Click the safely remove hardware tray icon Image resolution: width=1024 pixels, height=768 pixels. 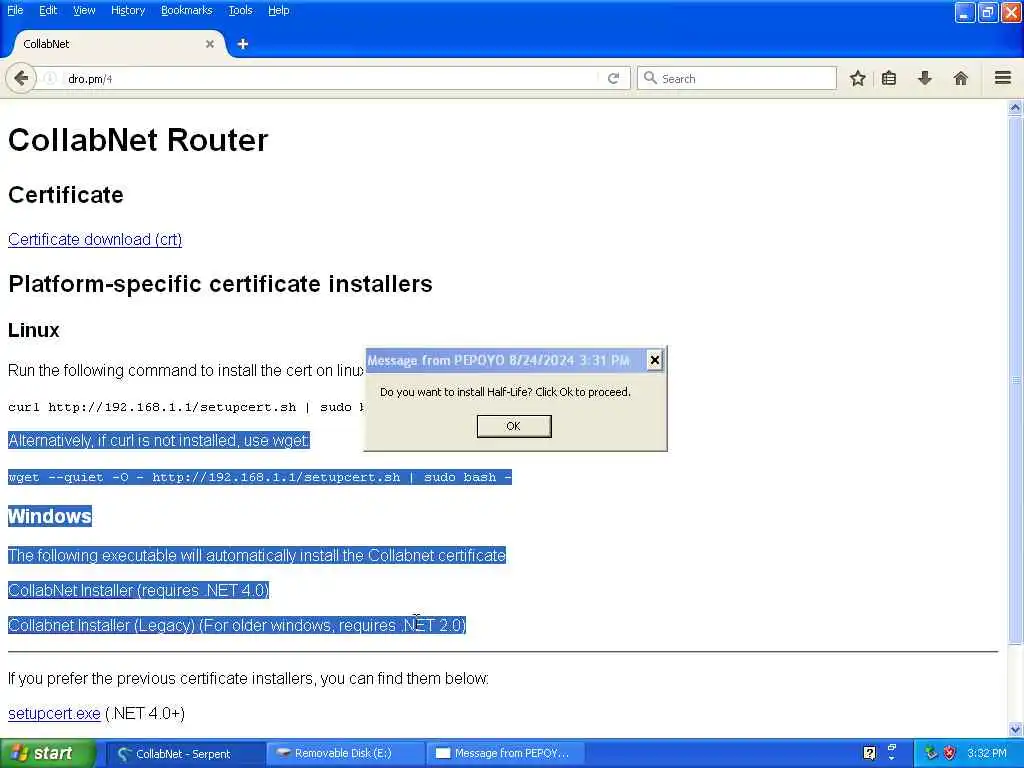[931, 753]
